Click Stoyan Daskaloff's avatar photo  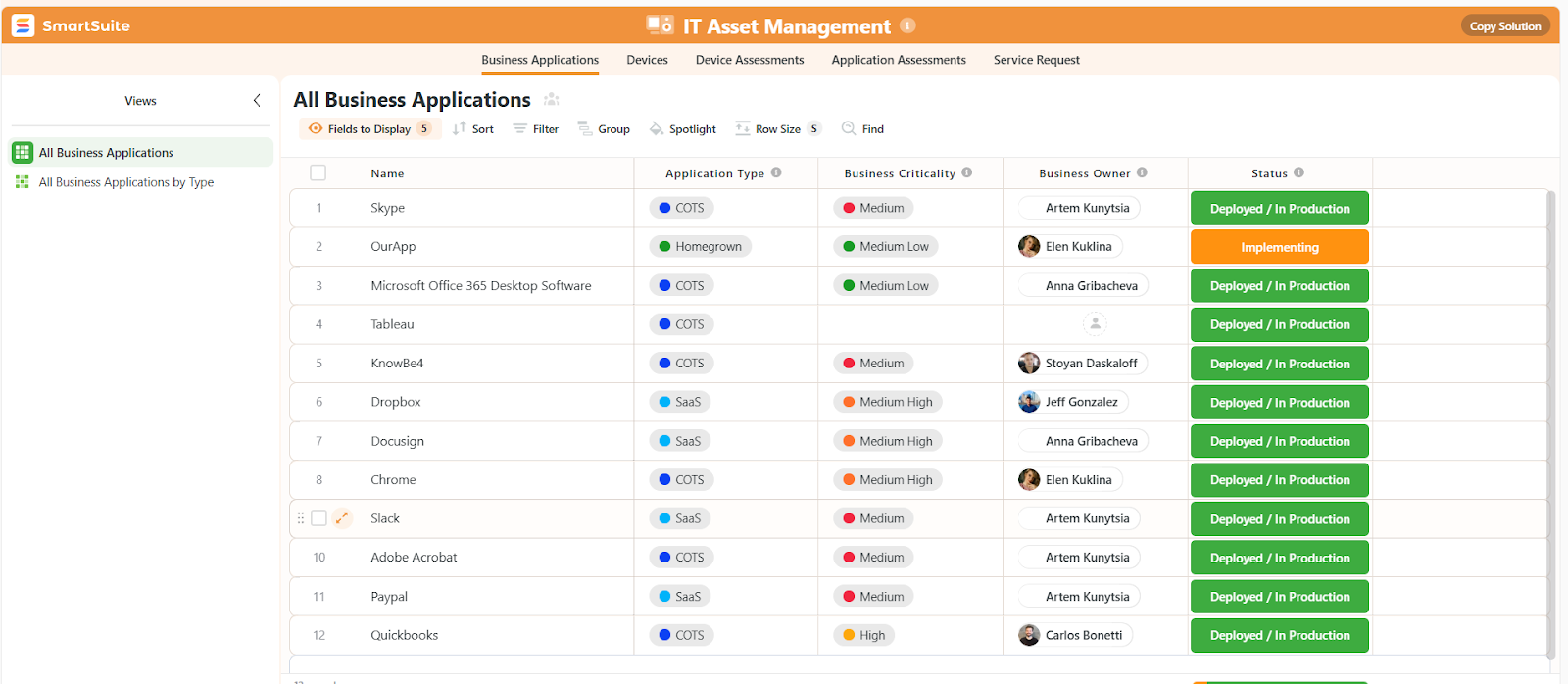(x=1029, y=363)
